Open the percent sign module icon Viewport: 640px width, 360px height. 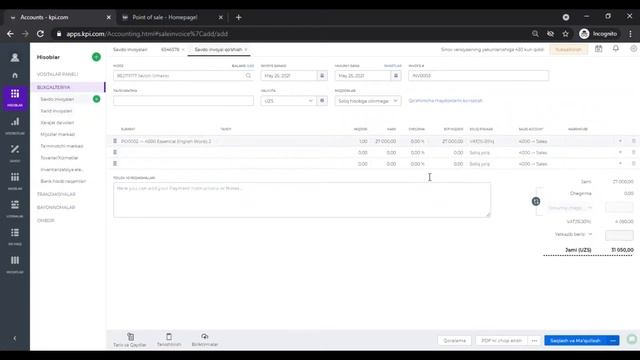pyautogui.click(x=15, y=149)
